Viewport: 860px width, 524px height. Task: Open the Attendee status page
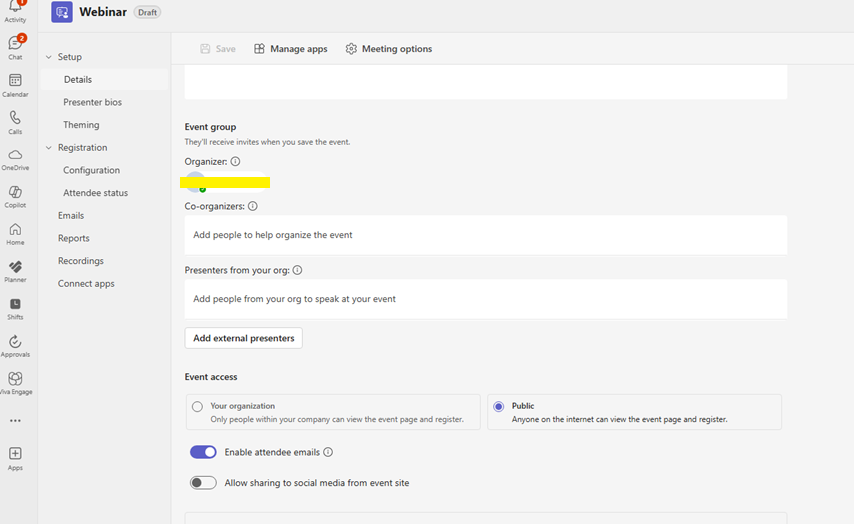tap(95, 193)
